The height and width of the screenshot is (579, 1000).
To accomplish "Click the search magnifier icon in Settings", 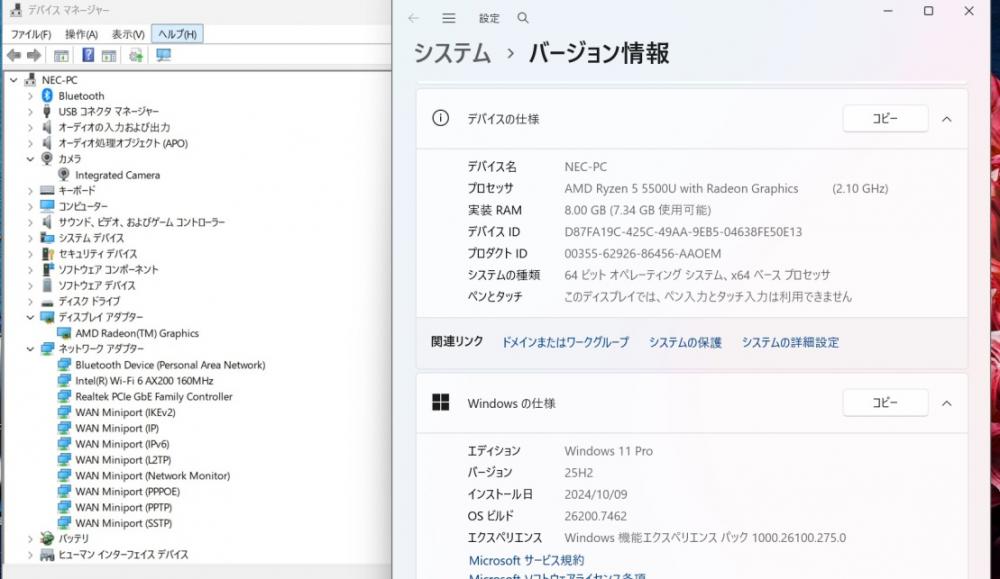I will pos(523,18).
